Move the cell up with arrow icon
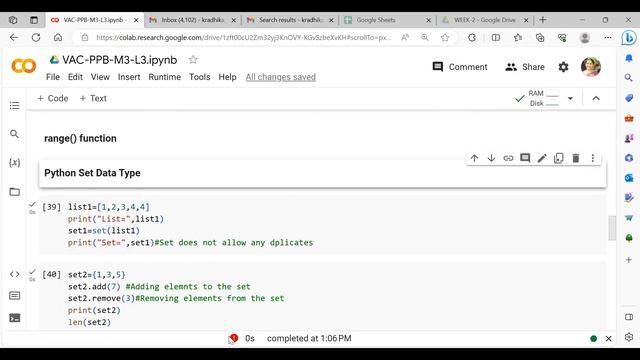The image size is (640, 360). click(474, 158)
